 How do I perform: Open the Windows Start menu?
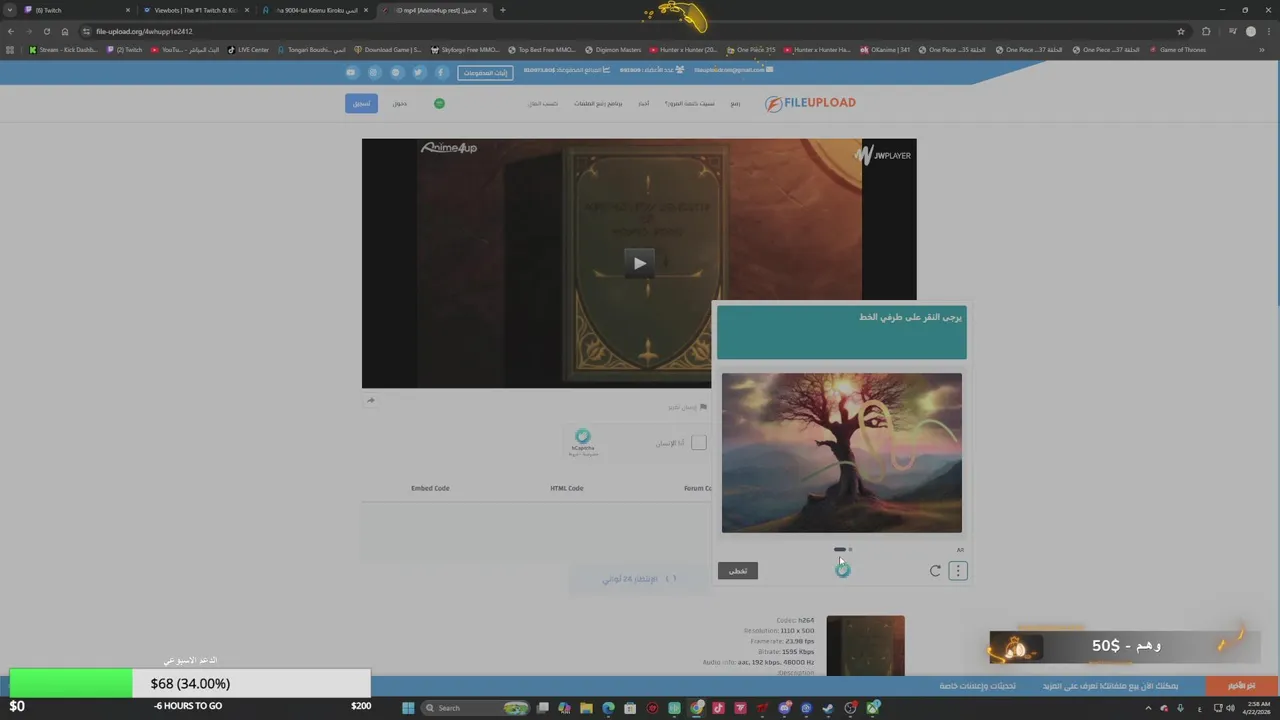(x=408, y=708)
